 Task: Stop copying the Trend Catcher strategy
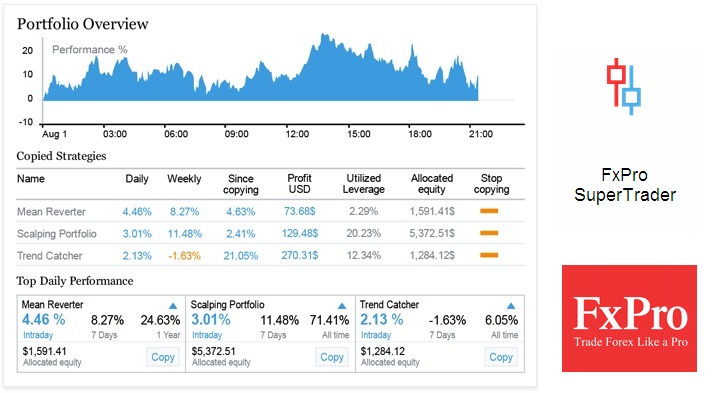tap(489, 255)
